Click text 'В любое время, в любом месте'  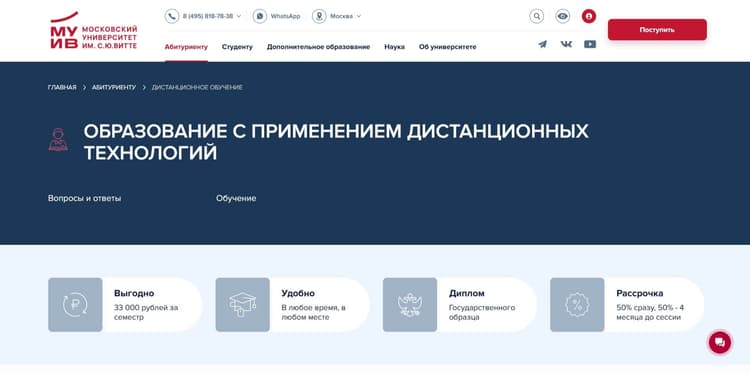[313, 312]
